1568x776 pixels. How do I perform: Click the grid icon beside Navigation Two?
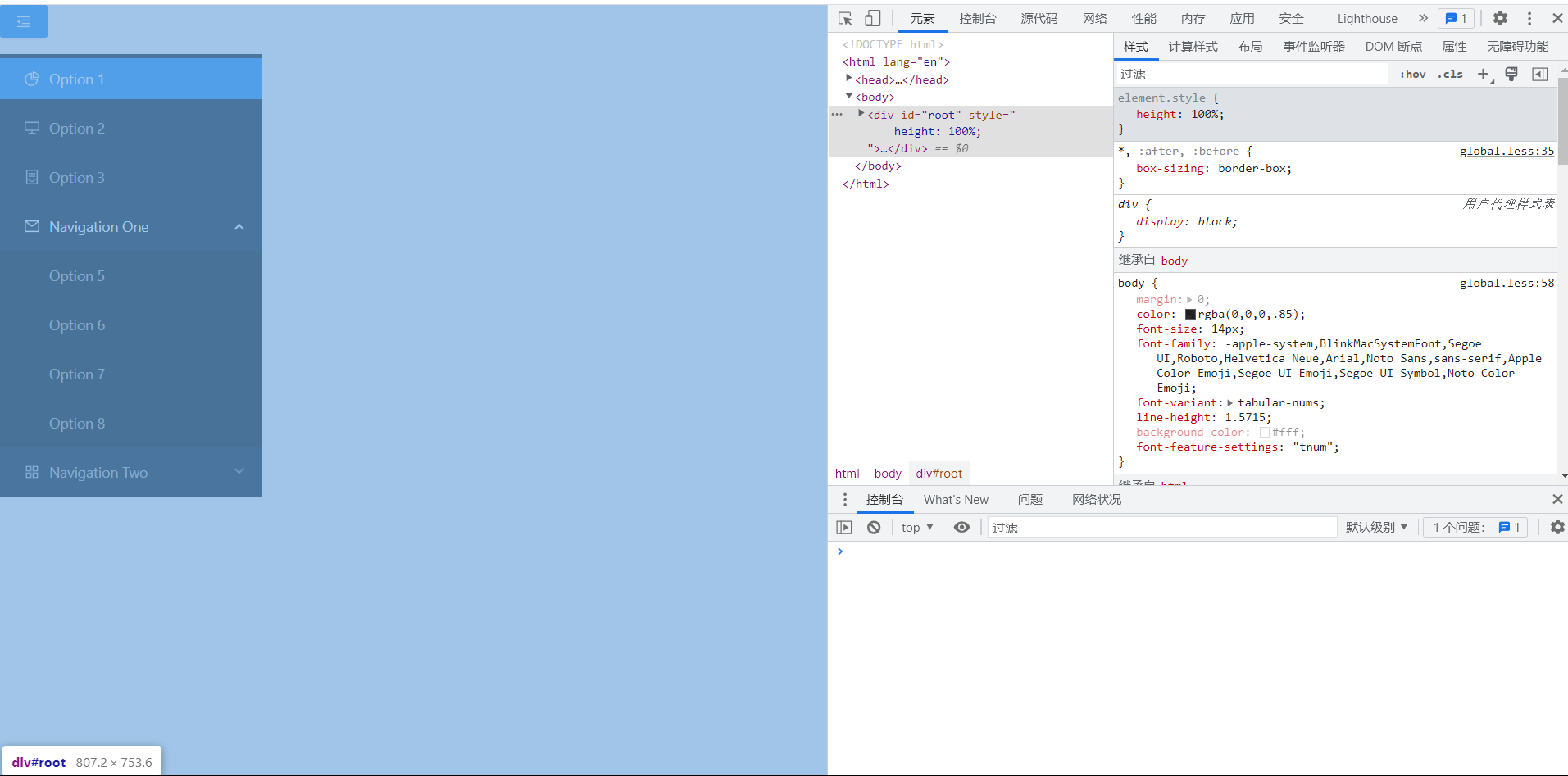32,472
